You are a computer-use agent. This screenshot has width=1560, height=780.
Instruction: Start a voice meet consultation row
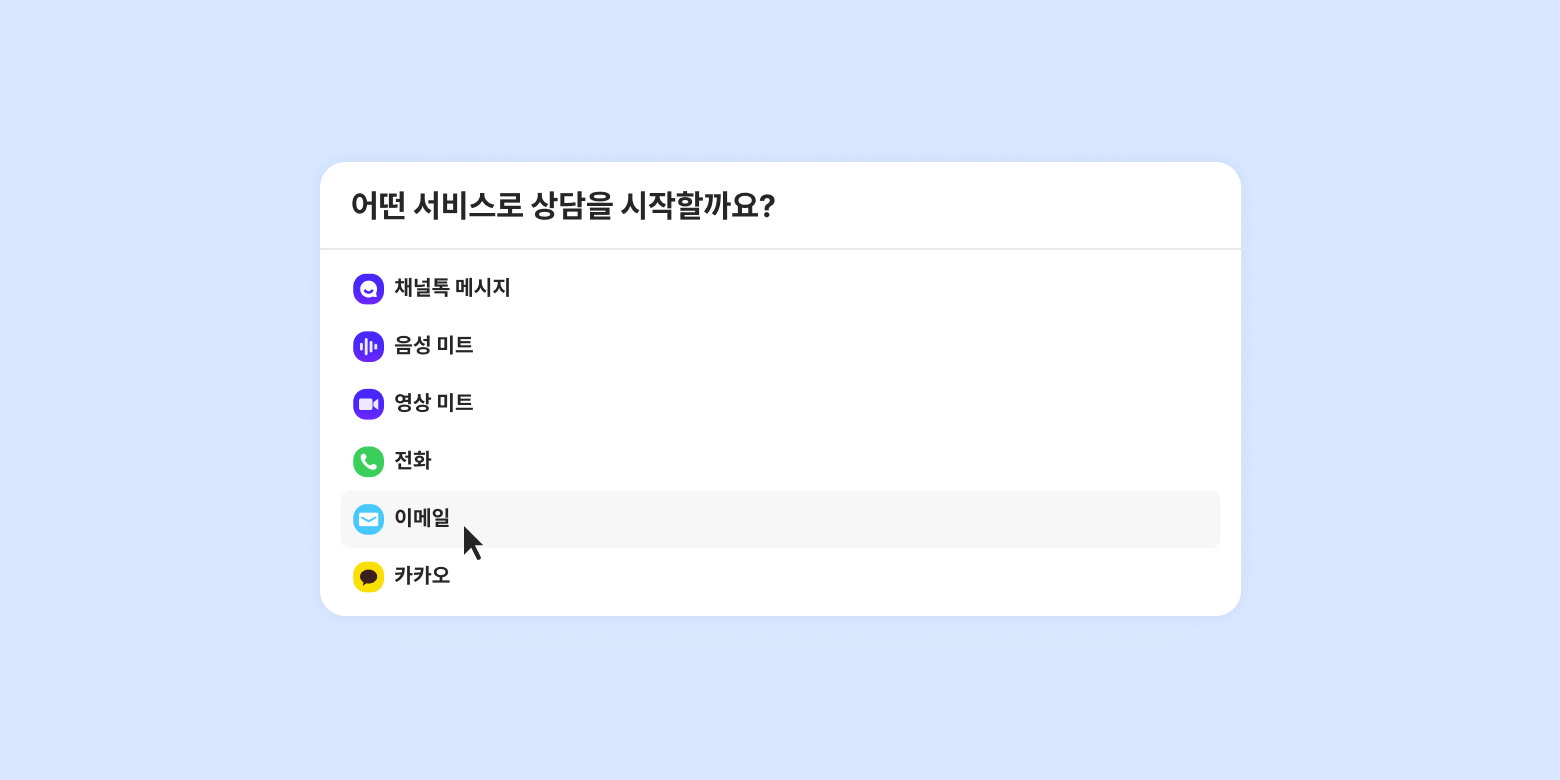780,347
